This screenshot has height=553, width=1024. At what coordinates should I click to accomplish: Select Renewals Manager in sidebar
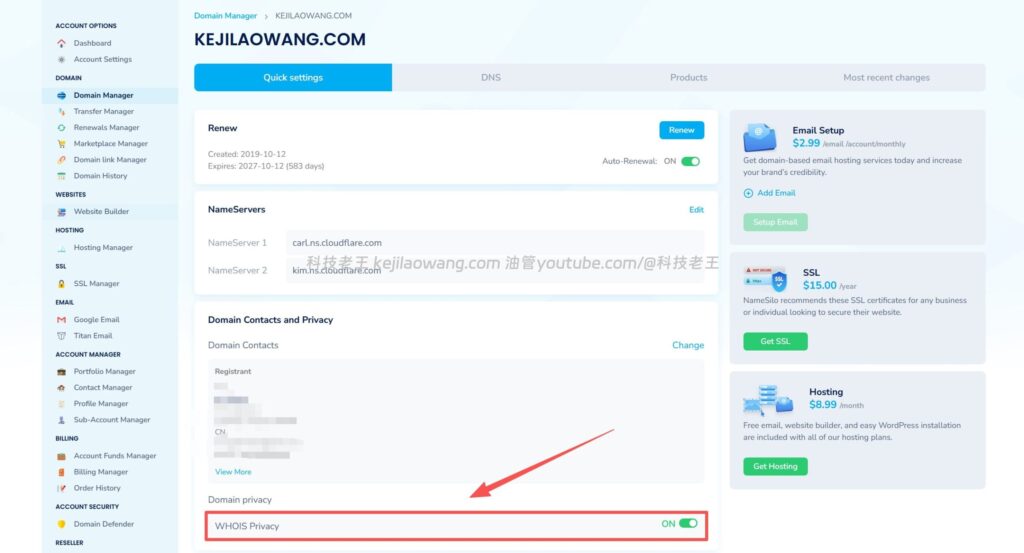(106, 128)
